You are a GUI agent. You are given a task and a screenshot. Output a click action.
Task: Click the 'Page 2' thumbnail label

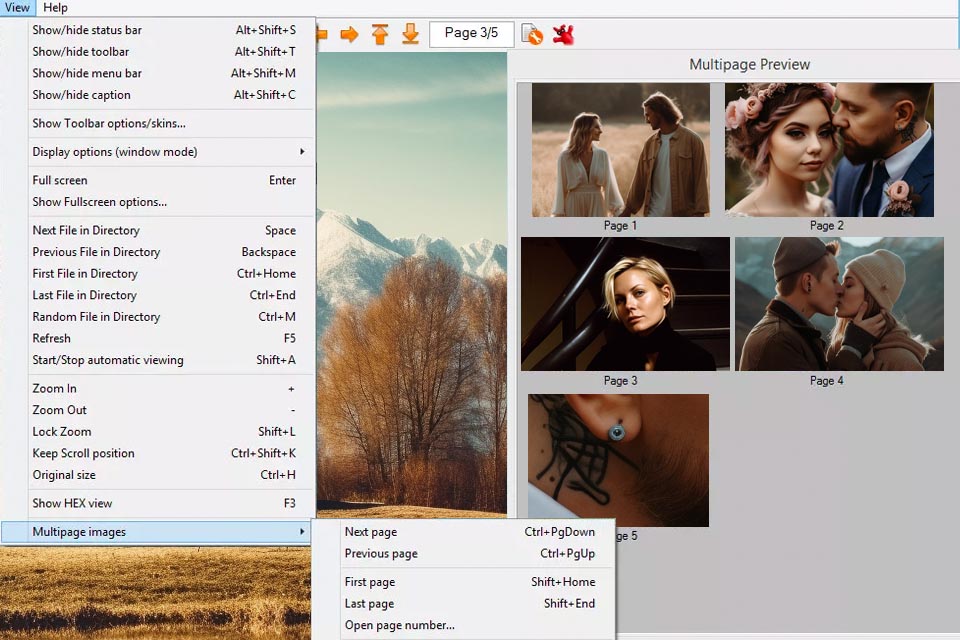[827, 225]
